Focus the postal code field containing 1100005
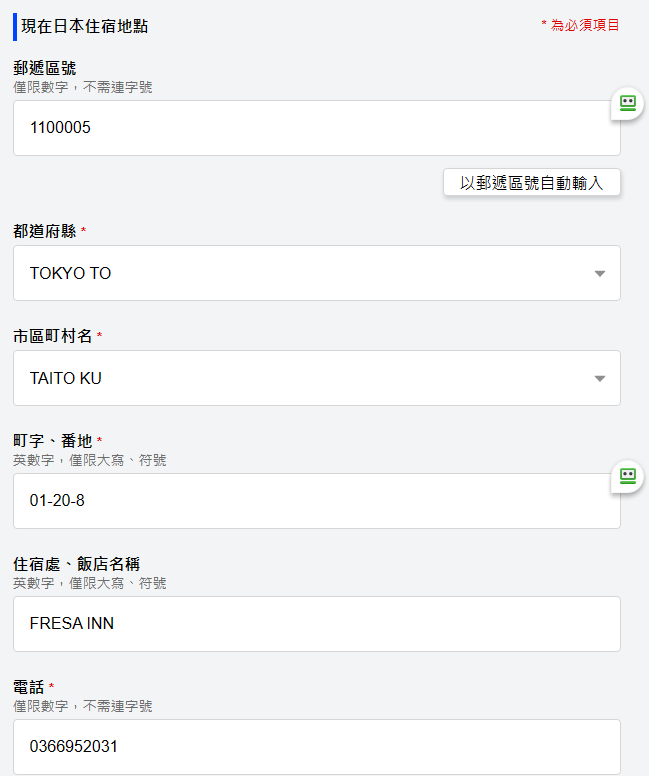 point(317,128)
